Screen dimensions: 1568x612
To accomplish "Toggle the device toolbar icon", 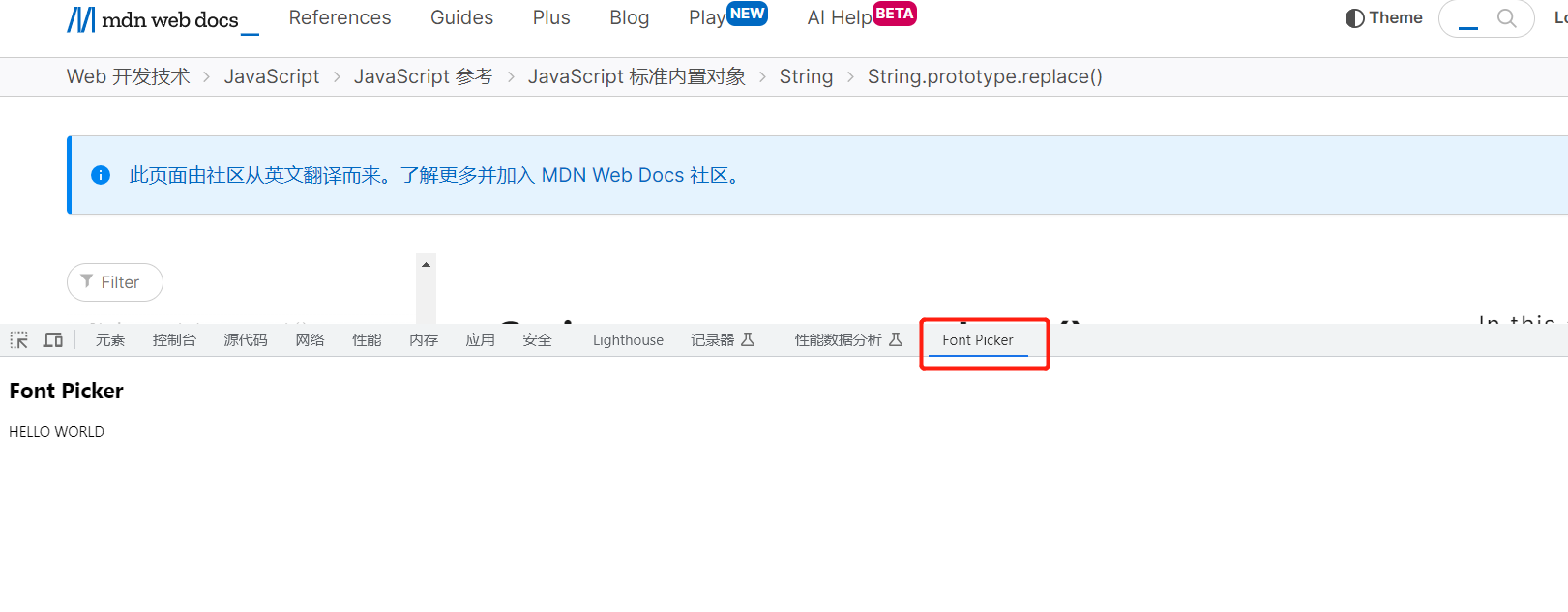I will (53, 340).
